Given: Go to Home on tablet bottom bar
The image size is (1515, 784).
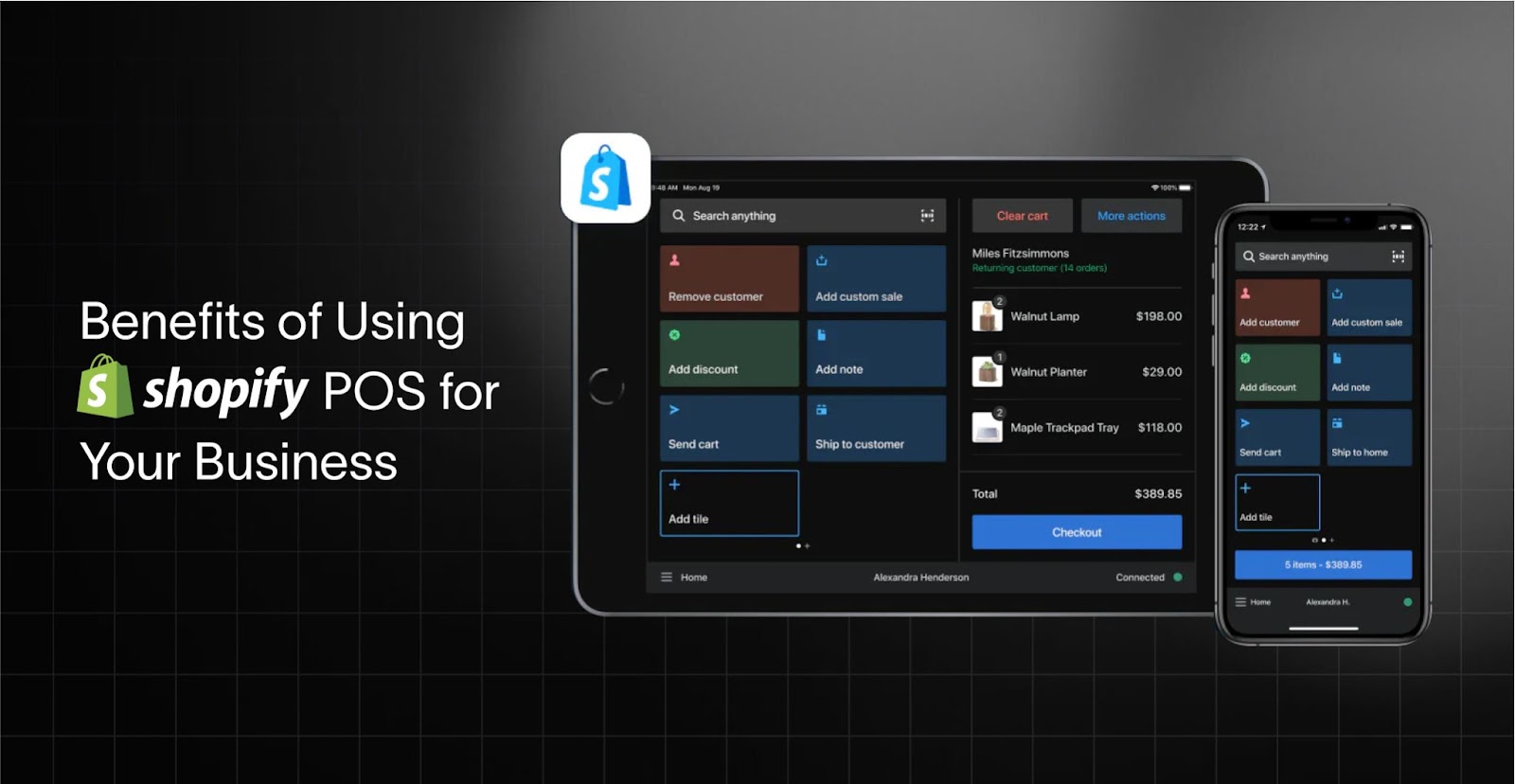Looking at the screenshot, I should [693, 577].
